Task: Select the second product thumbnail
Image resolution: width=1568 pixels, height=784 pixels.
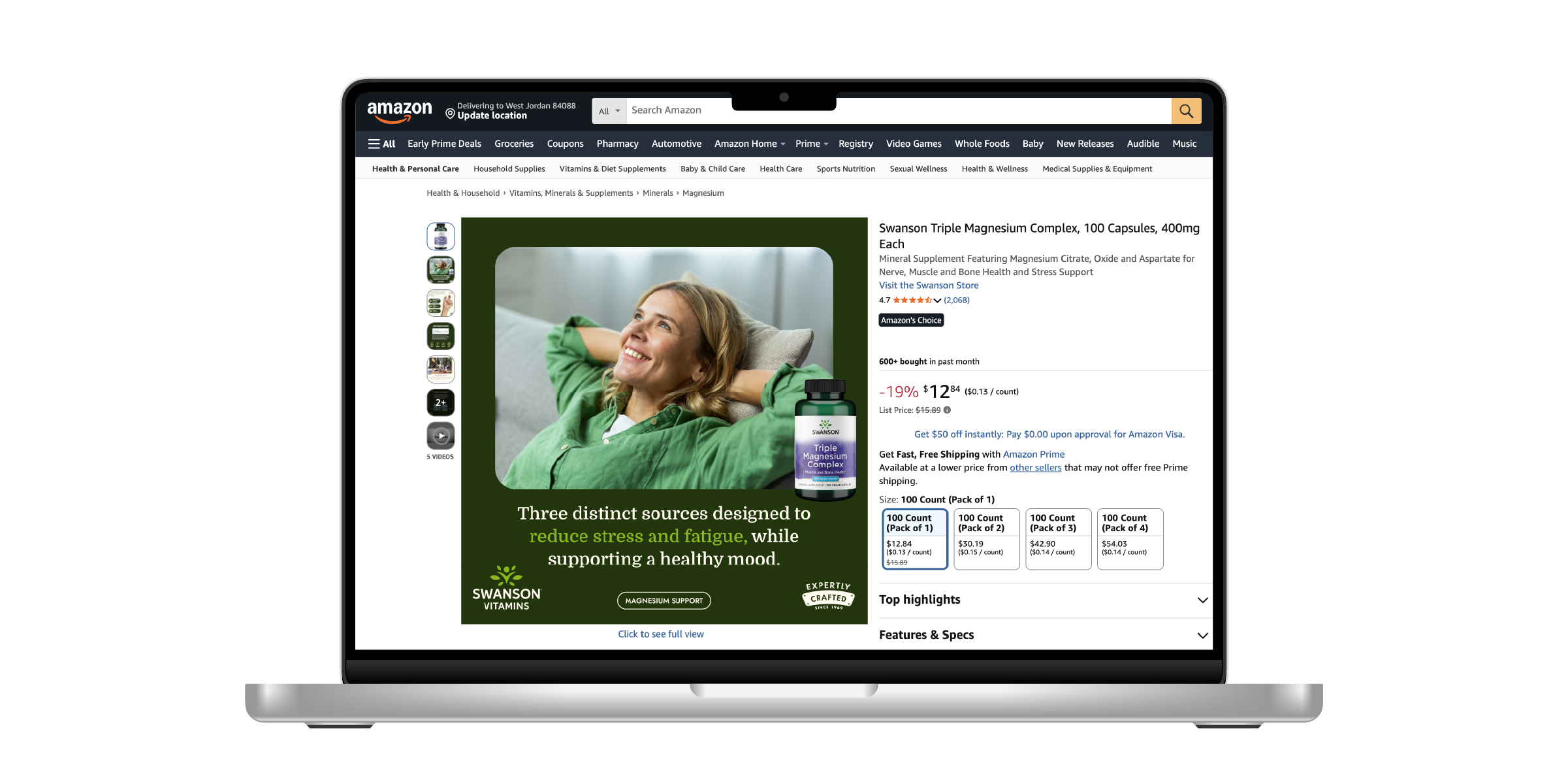Action: (x=441, y=269)
